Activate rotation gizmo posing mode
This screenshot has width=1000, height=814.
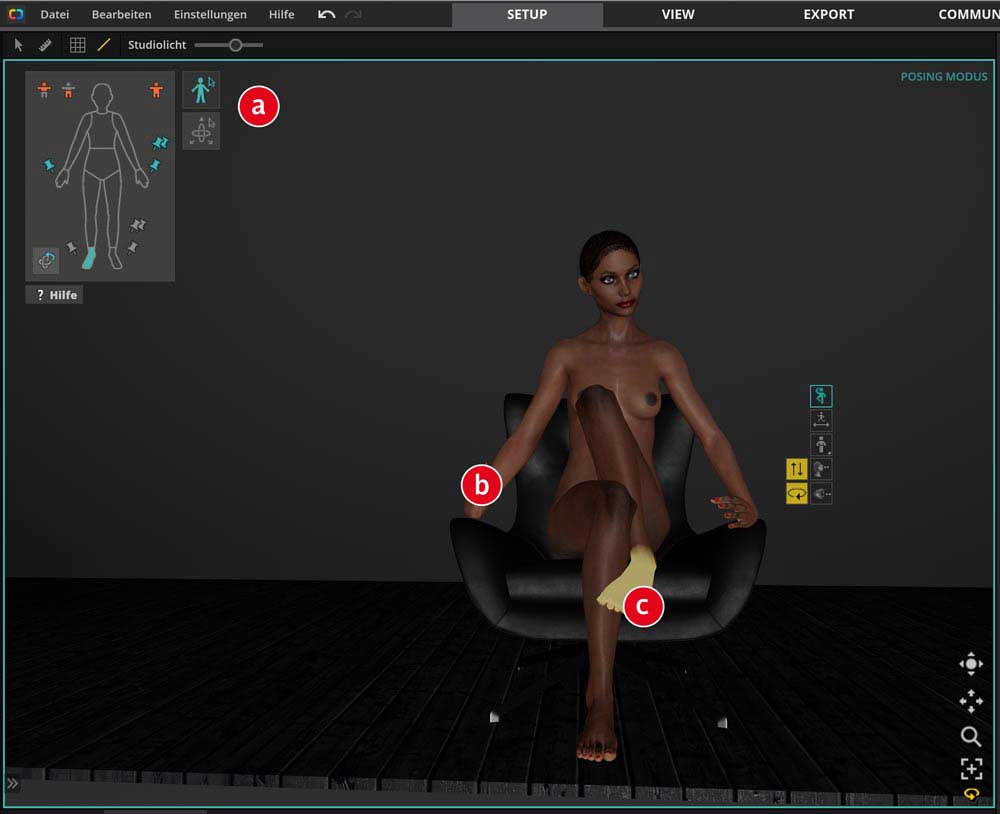pyautogui.click(x=202, y=131)
